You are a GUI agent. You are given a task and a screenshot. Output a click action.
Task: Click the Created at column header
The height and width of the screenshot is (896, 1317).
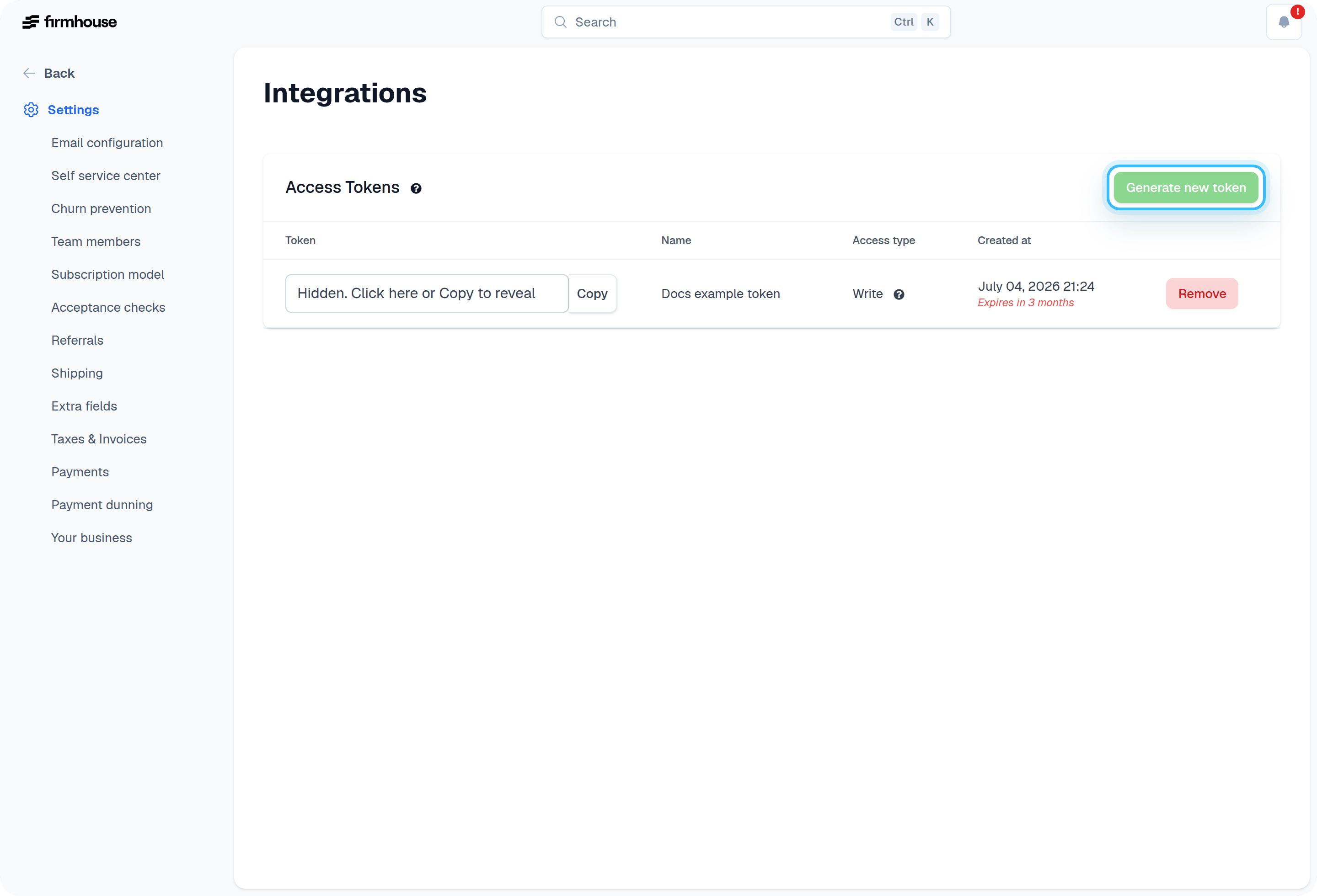[x=1004, y=240]
